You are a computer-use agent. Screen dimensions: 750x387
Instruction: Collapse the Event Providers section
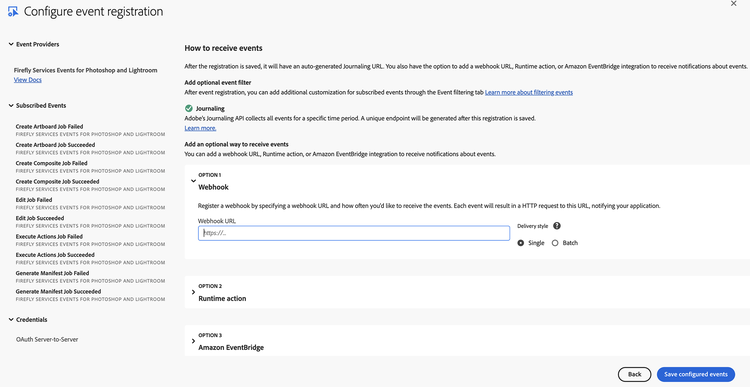(11, 44)
